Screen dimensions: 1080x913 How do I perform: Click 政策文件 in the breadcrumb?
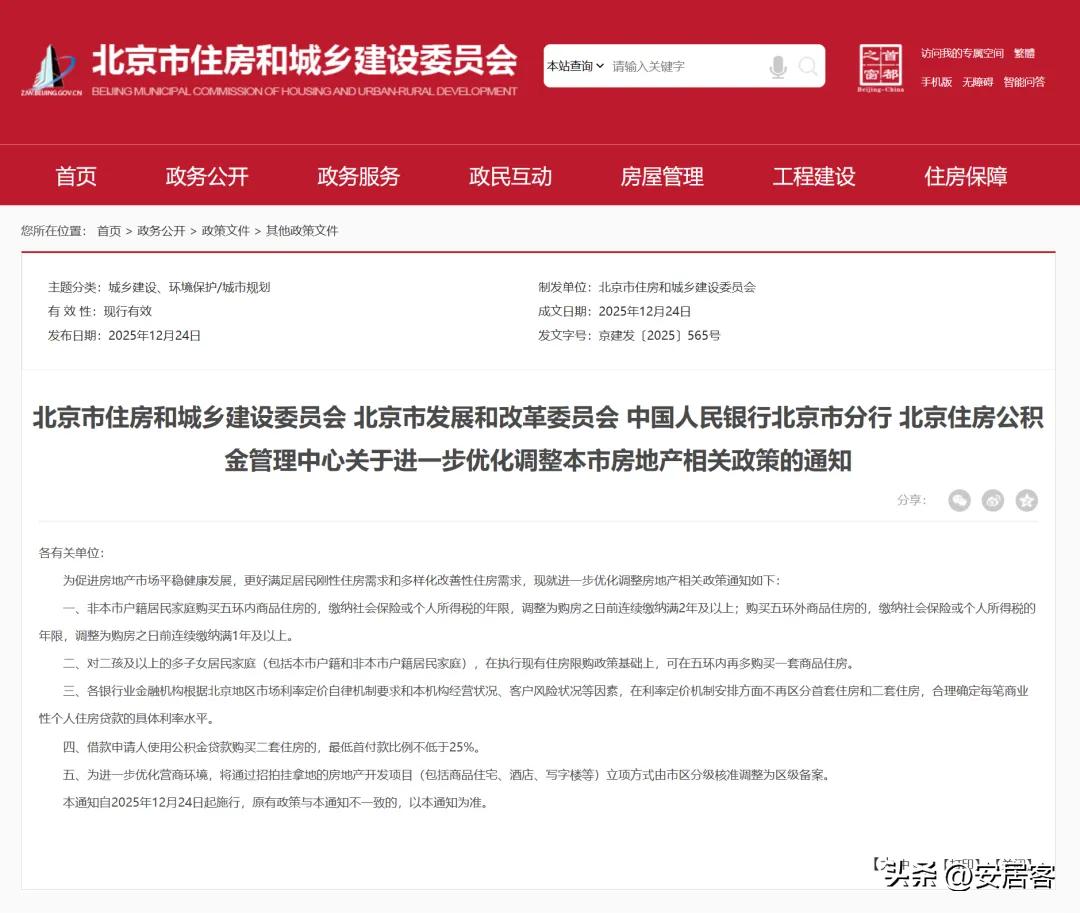click(x=225, y=231)
